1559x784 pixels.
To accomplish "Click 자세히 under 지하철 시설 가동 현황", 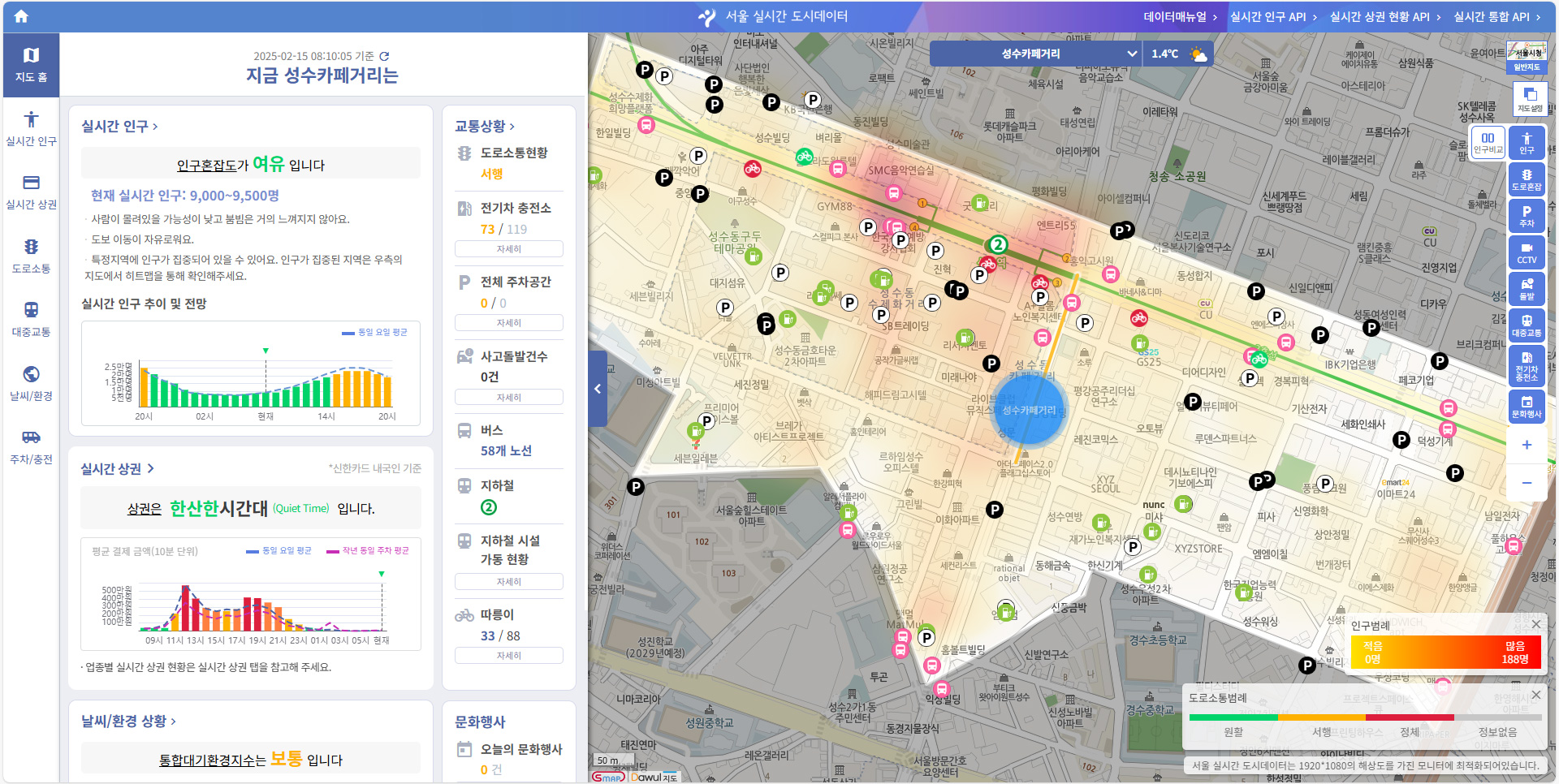I will 509,582.
